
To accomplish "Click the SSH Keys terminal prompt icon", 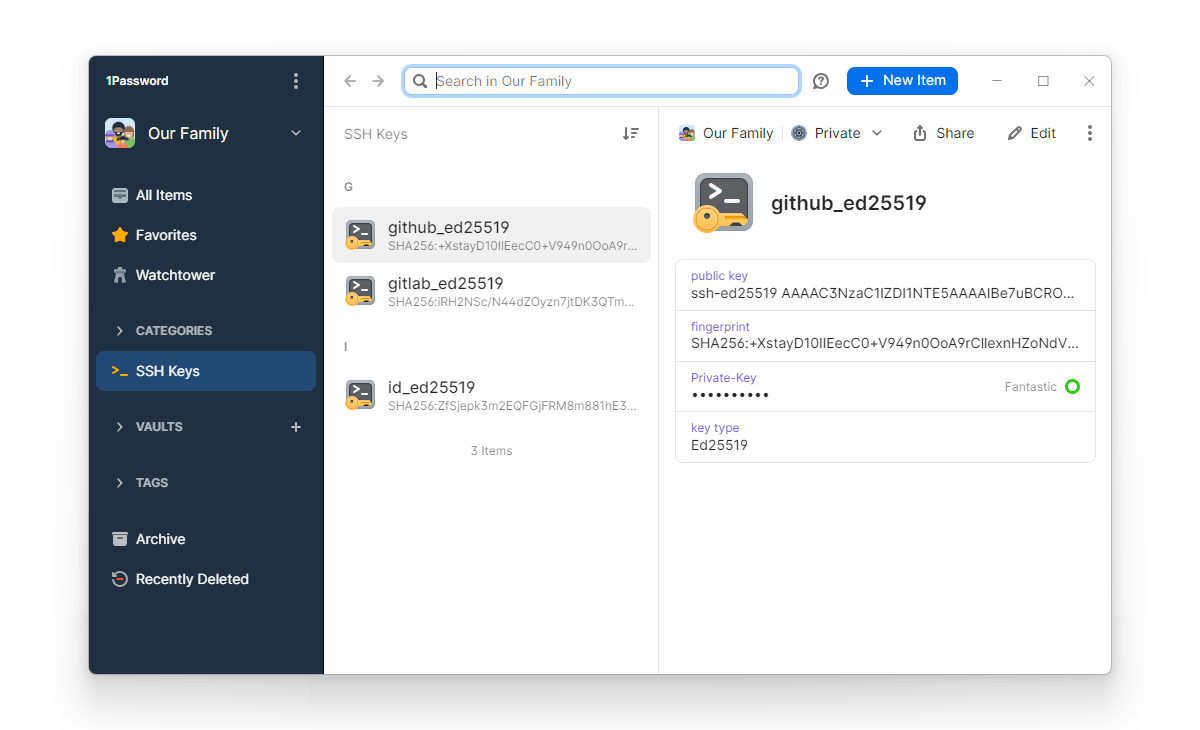I will click(119, 371).
